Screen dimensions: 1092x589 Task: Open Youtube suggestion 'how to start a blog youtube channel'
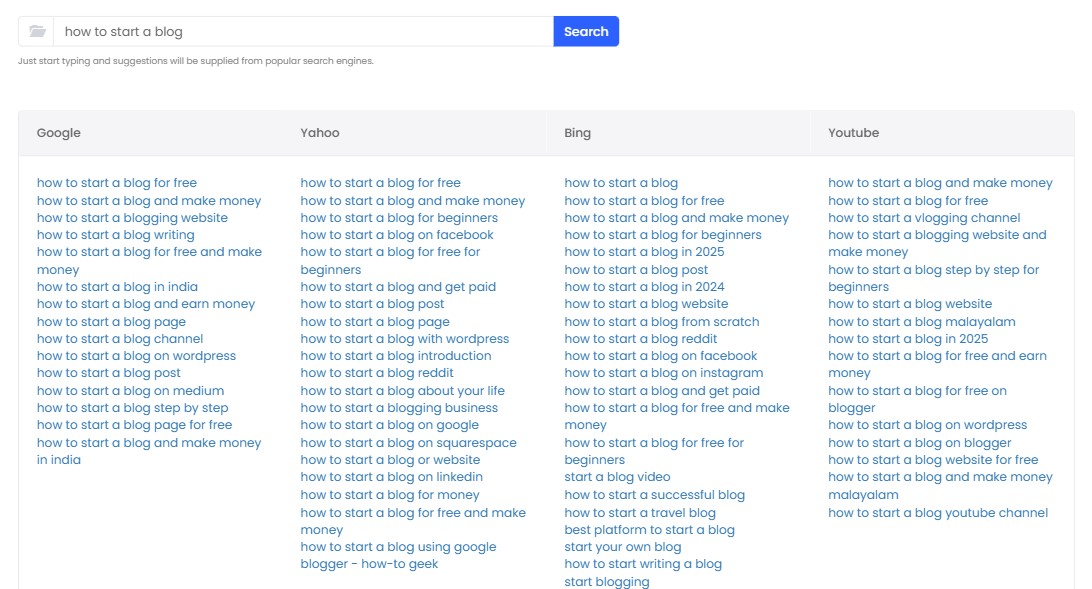pyautogui.click(x=938, y=513)
